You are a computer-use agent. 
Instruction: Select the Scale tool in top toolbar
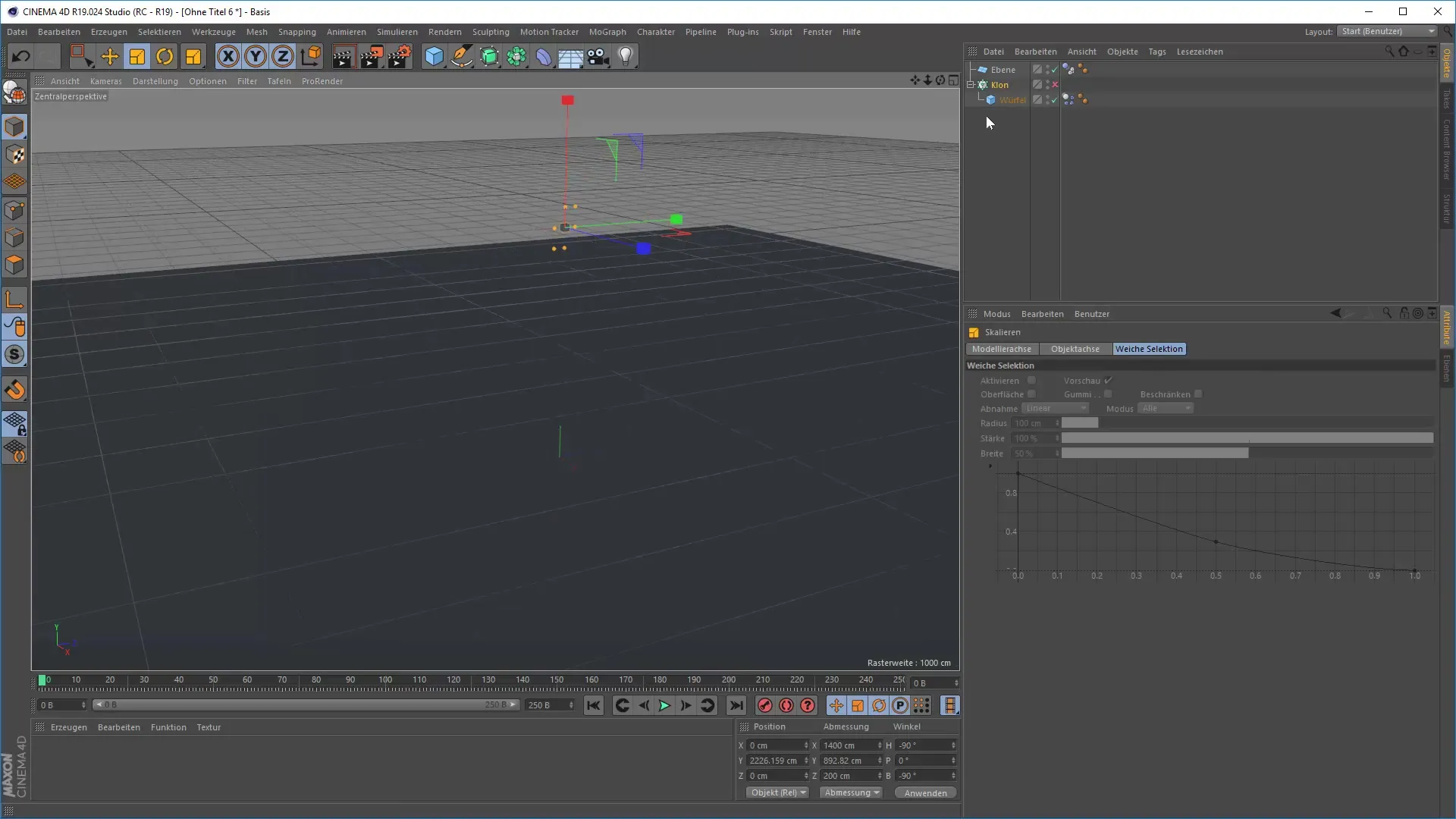pos(137,56)
